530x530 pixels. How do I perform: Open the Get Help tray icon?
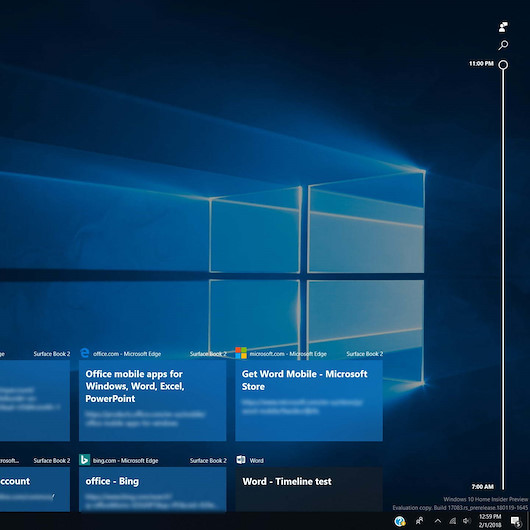pyautogui.click(x=400, y=521)
